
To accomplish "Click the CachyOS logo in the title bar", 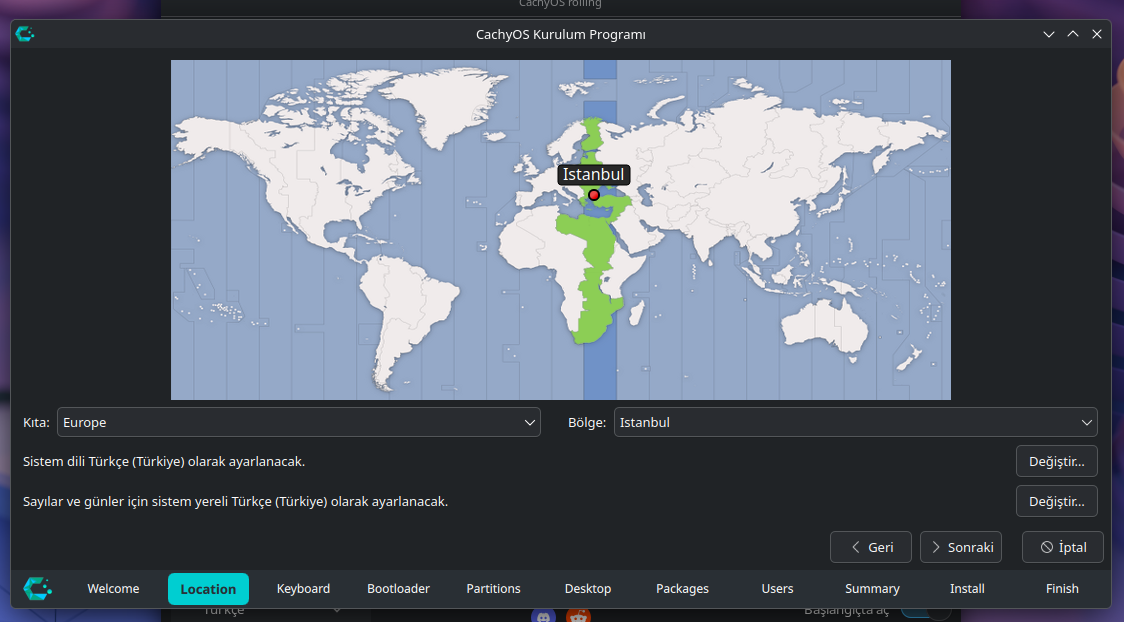I will click(x=25, y=34).
